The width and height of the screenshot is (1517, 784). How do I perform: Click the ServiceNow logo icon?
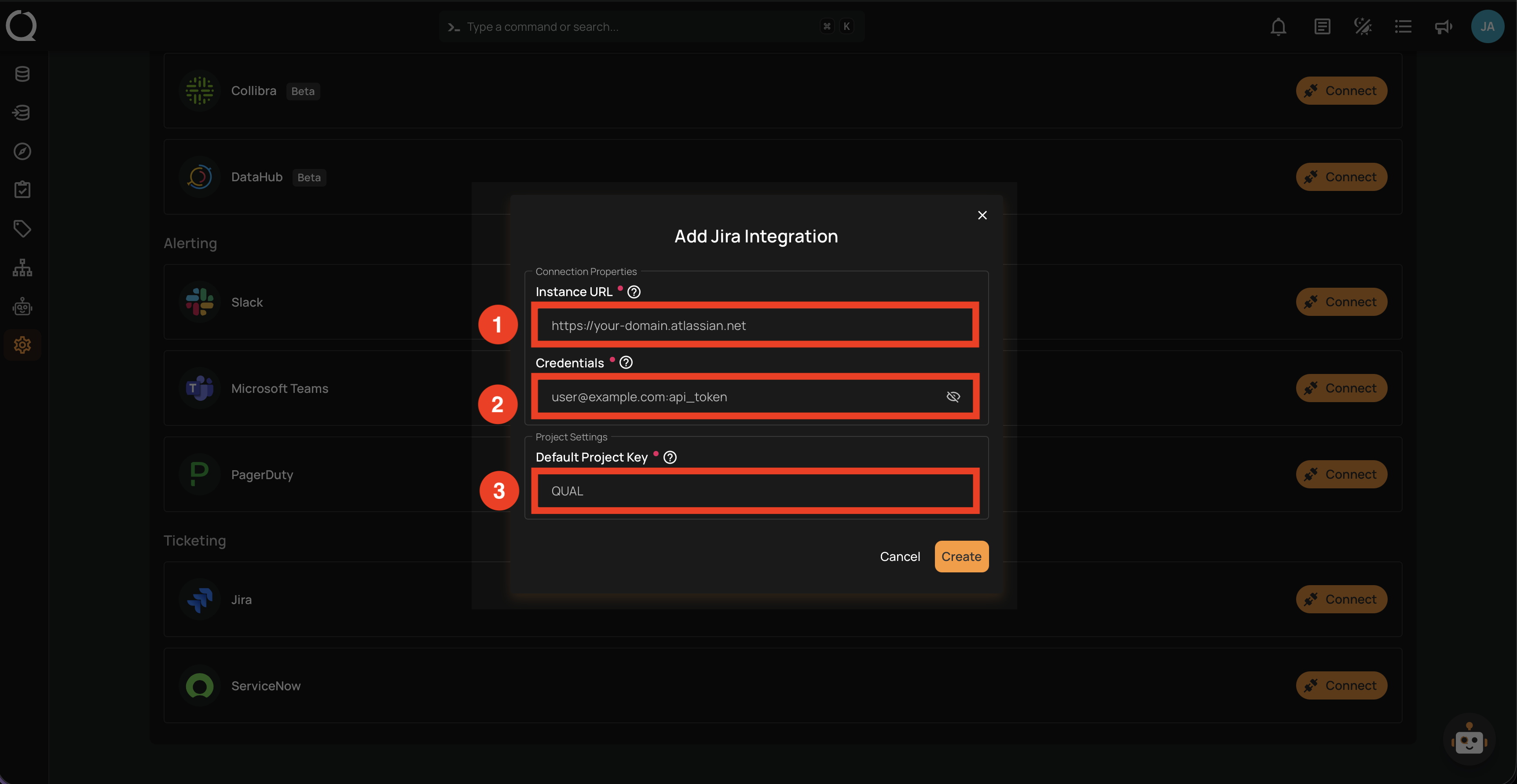[200, 685]
